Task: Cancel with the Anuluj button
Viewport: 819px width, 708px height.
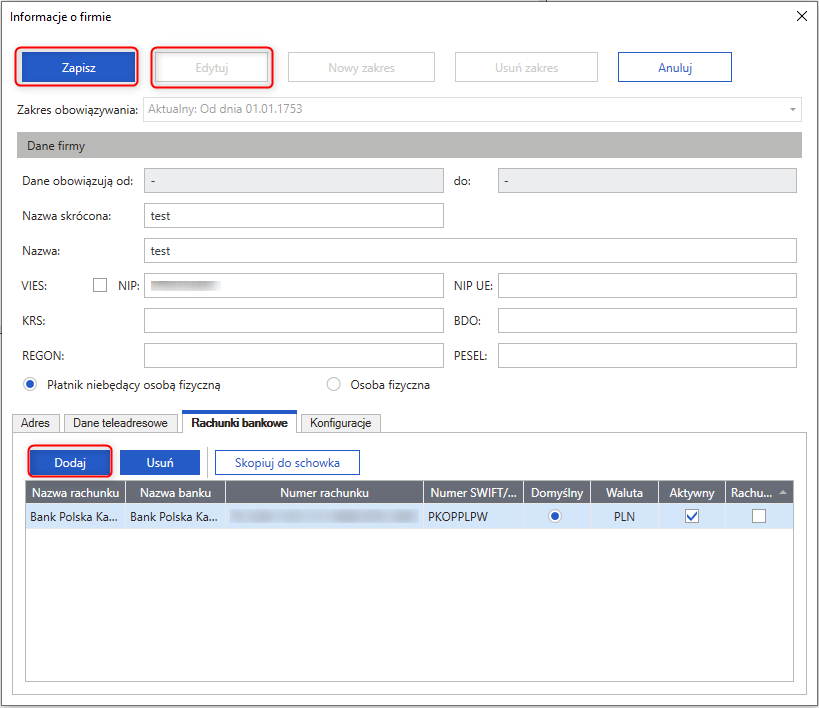Action: tap(675, 67)
